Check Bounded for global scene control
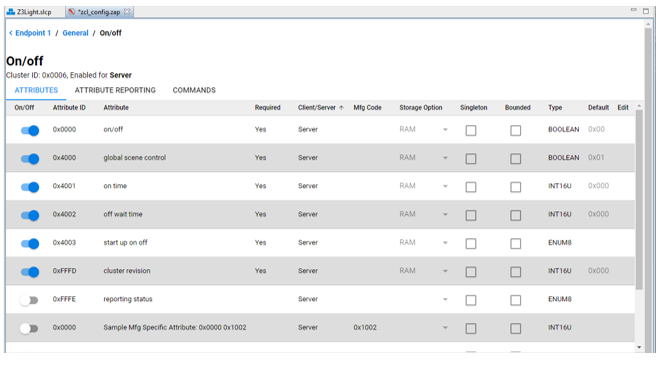Screen dimensions: 662x365 coord(515,159)
